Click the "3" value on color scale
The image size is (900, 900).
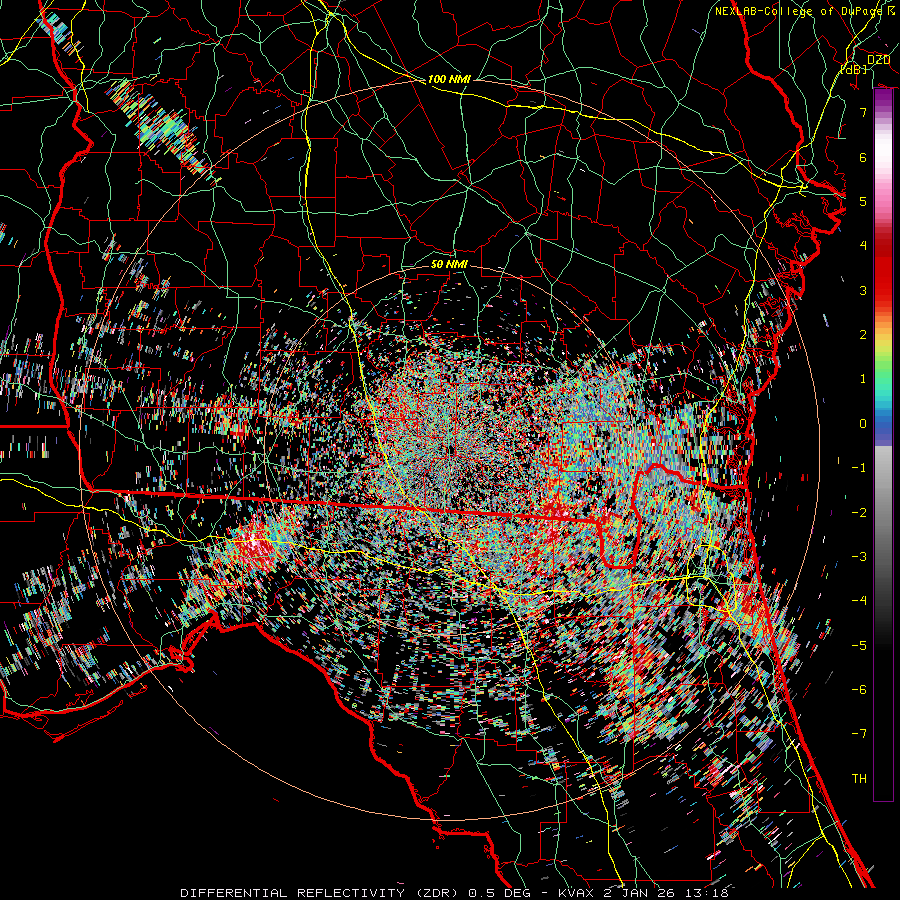863,290
